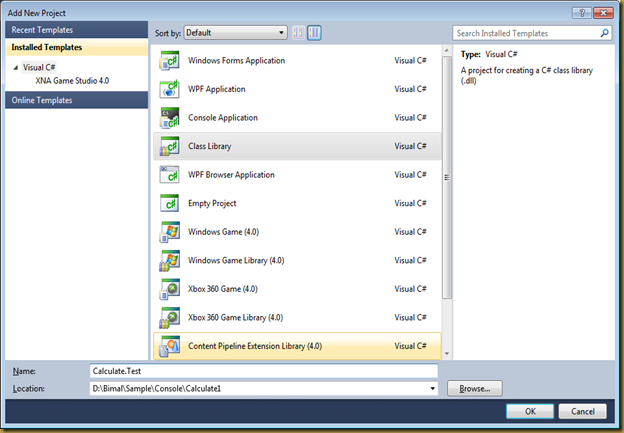Click the Windows Forms Application template icon

tap(170, 60)
